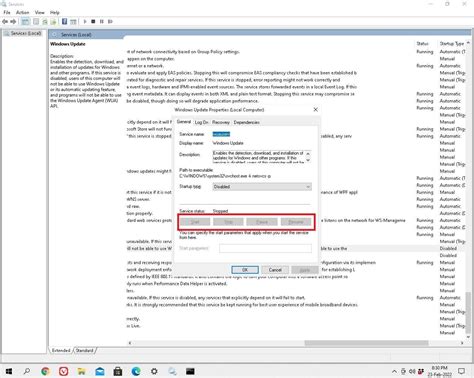Viewport: 474px width, 378px height.
Task: Switch to the General tab in properties dialog
Action: (x=184, y=122)
